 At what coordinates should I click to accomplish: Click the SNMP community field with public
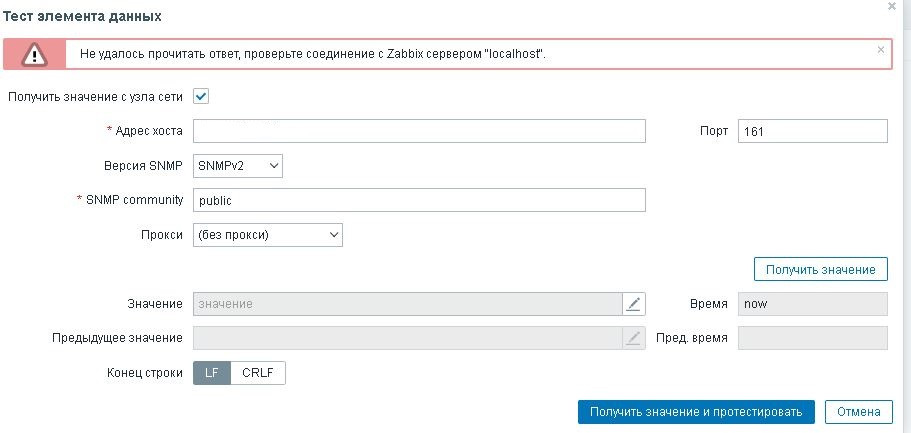tap(419, 200)
